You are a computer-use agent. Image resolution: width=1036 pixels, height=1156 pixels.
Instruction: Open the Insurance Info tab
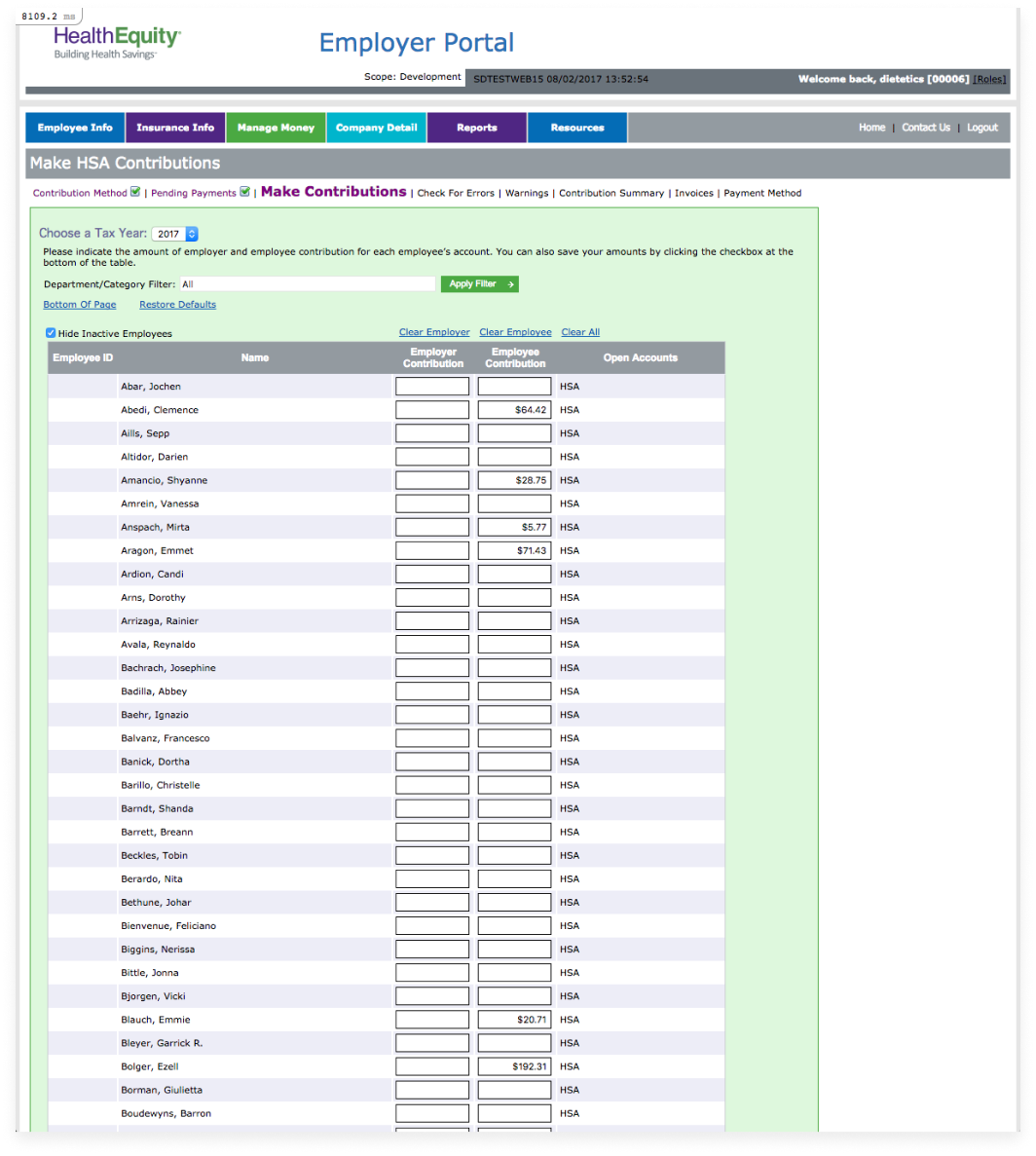(175, 128)
